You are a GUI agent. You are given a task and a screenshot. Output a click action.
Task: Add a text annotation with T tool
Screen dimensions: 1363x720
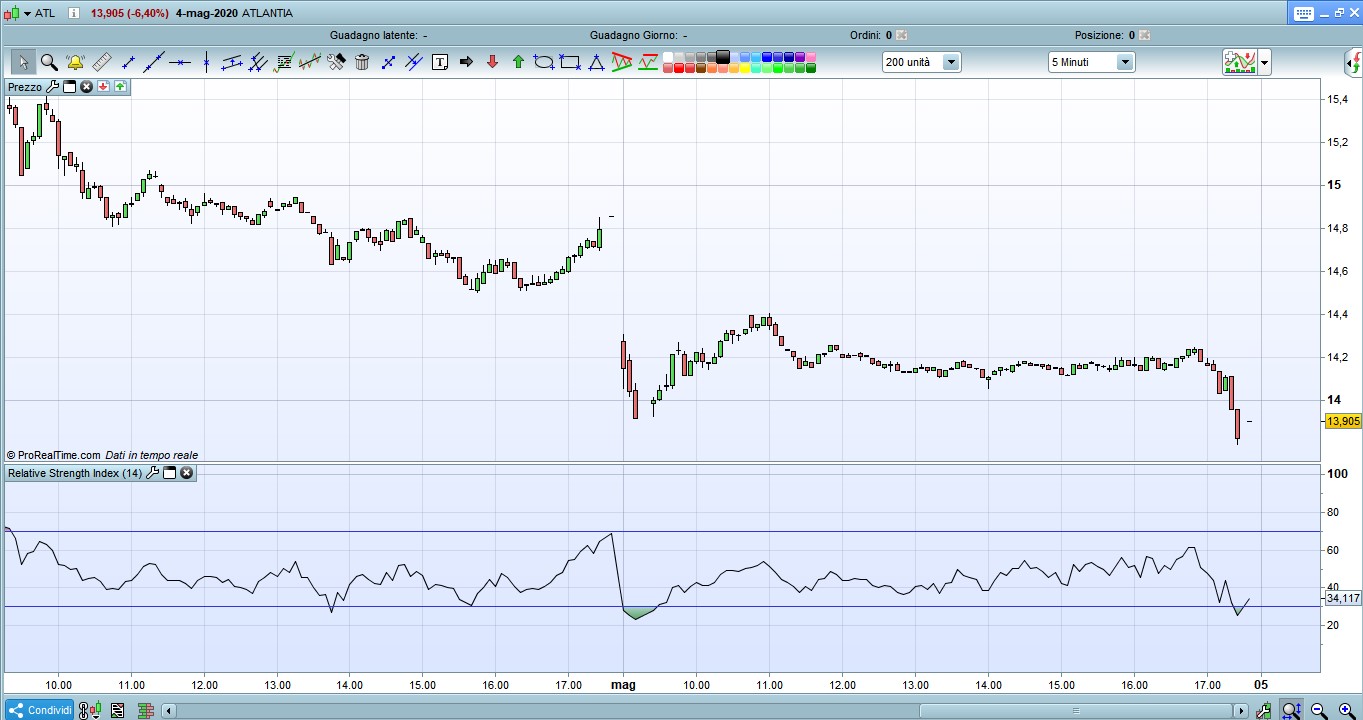tap(440, 62)
